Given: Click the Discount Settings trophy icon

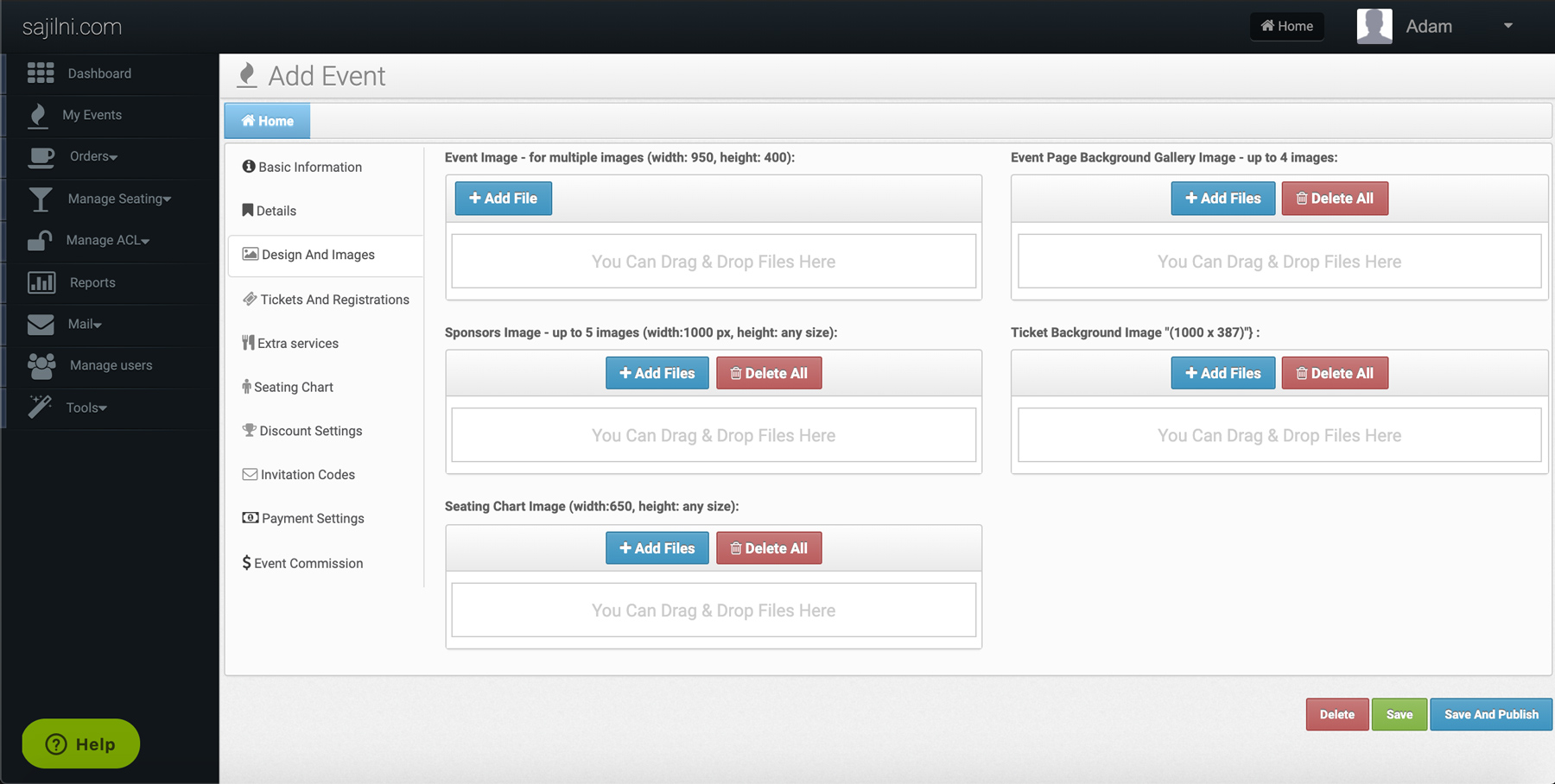Looking at the screenshot, I should point(250,430).
